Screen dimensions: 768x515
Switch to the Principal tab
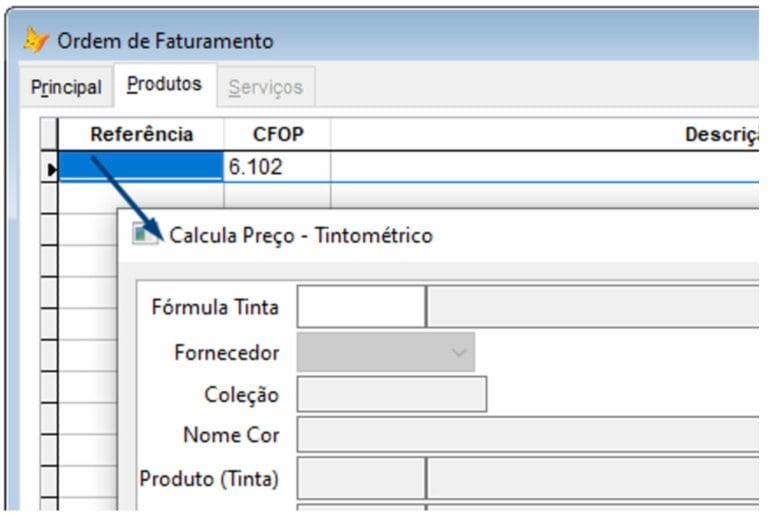click(x=67, y=87)
